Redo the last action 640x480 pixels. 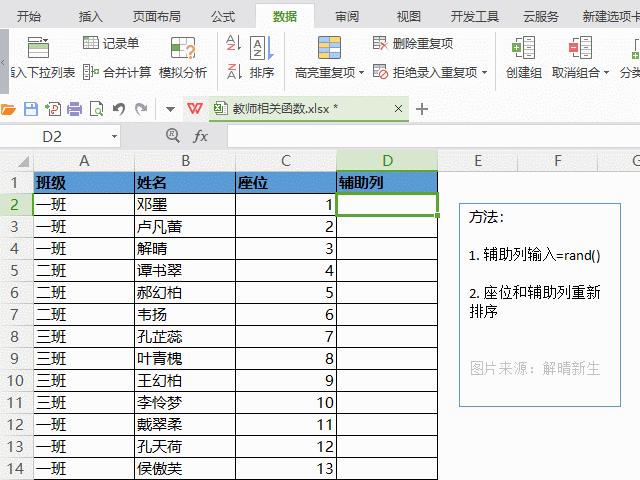tap(141, 109)
